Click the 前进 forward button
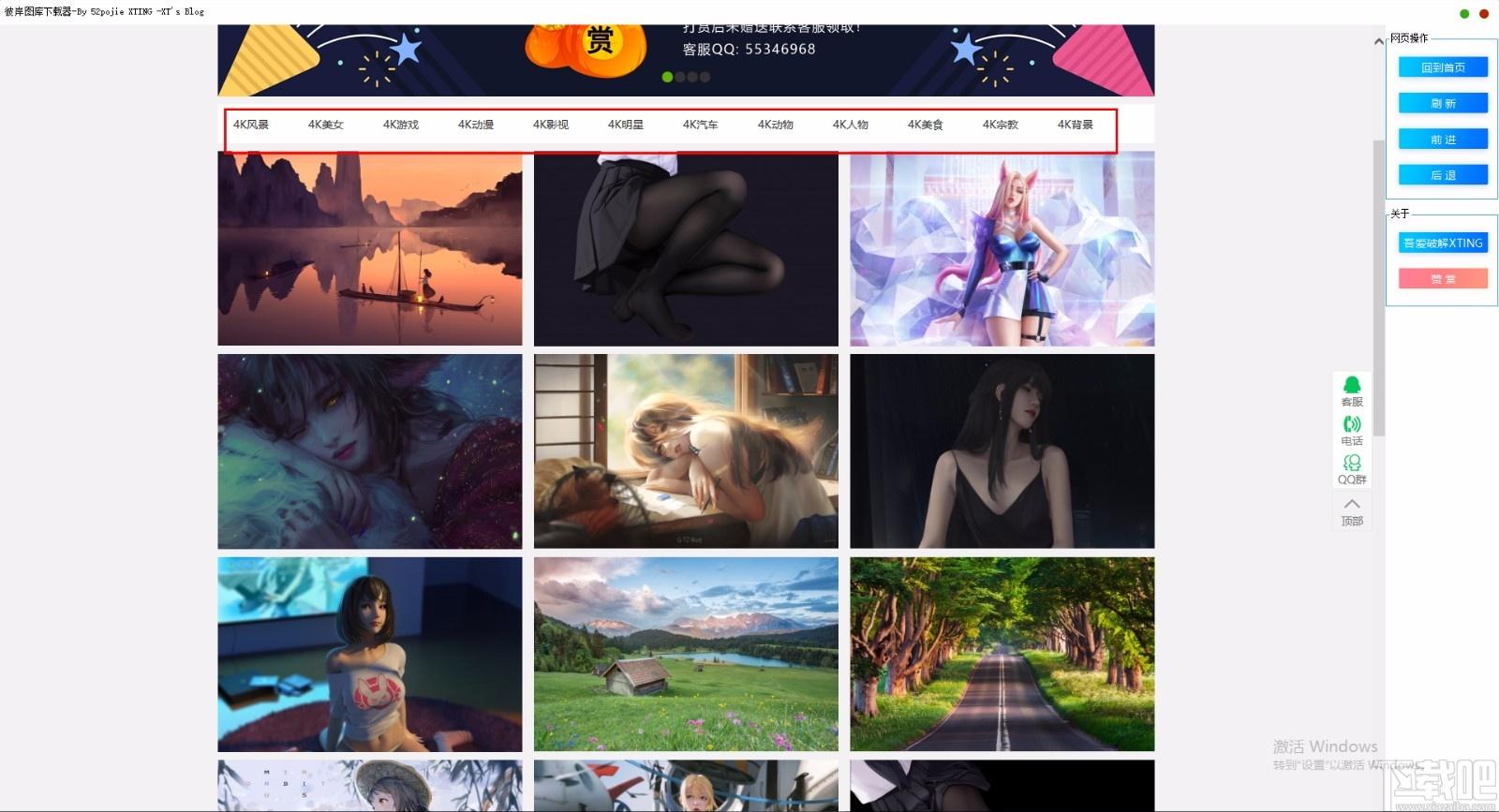The height and width of the screenshot is (812, 1499). coord(1443,139)
